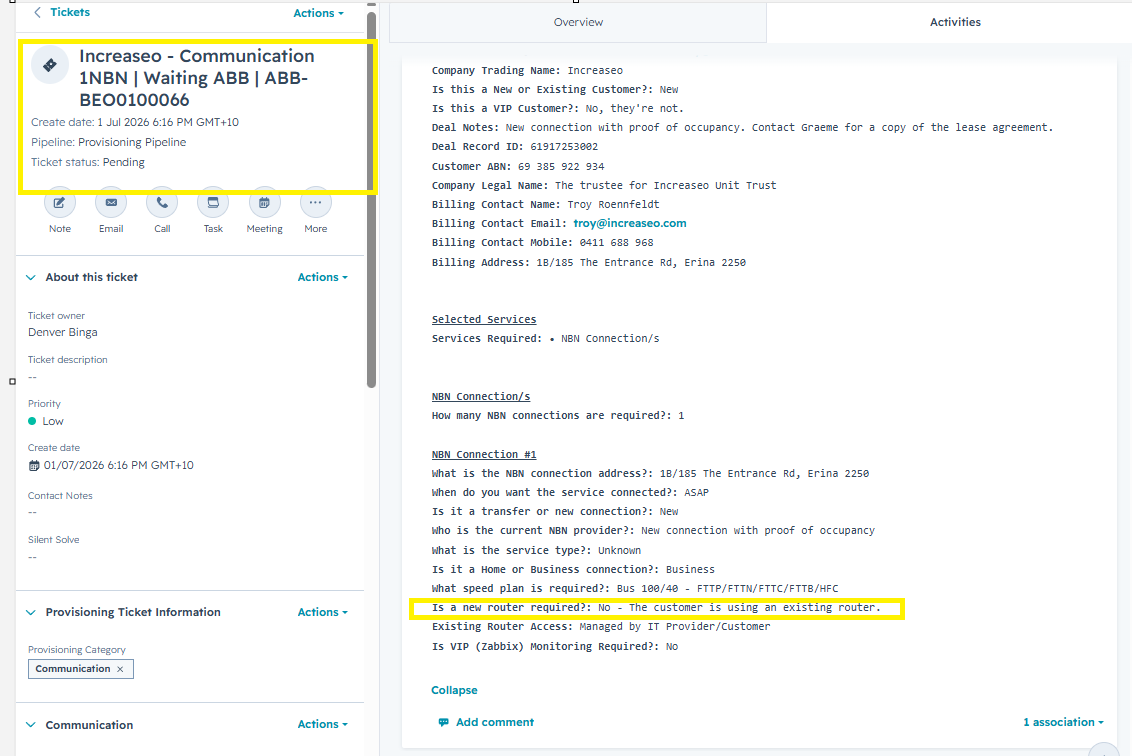The height and width of the screenshot is (756, 1132).
Task: Click the ticket avatar icon beside title
Action: [x=50, y=65]
